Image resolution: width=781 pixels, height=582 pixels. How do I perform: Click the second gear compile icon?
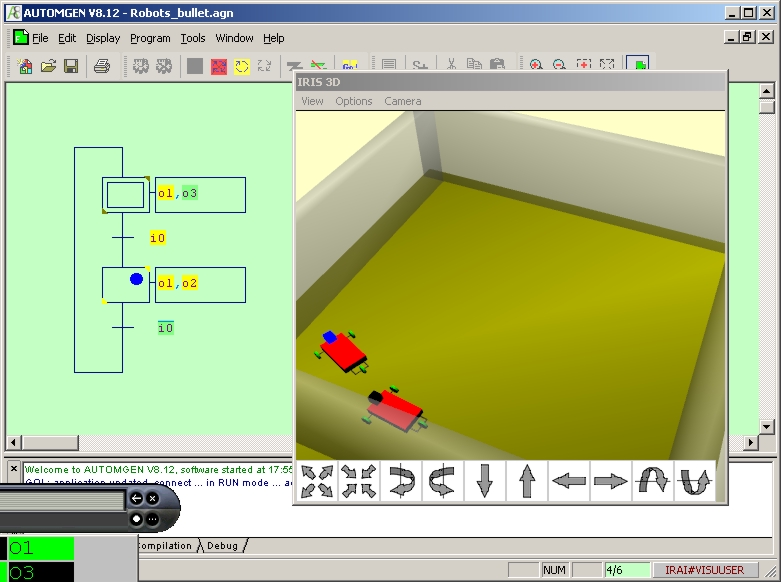[x=164, y=66]
